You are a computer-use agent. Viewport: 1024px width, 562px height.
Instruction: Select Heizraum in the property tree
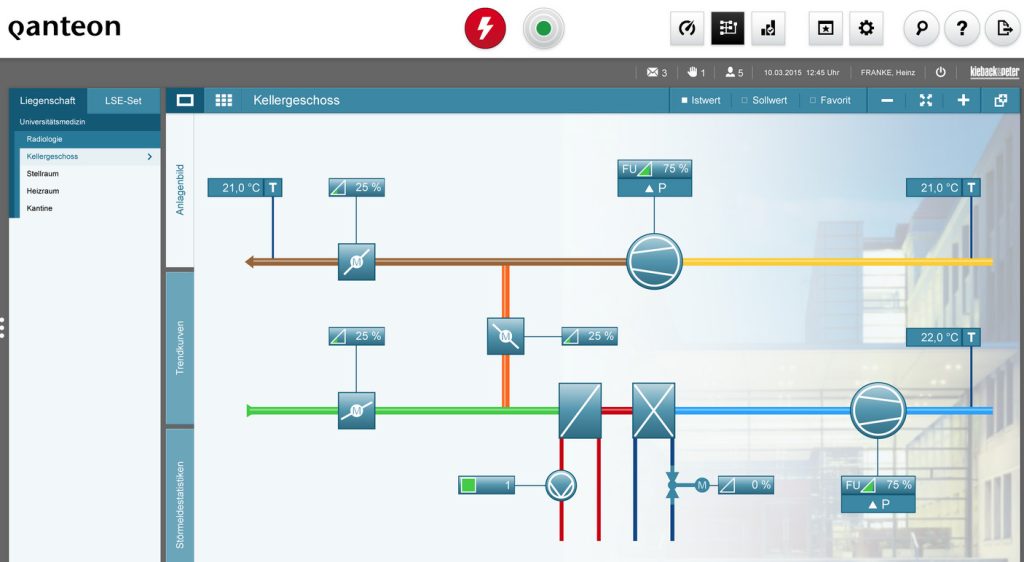click(x=43, y=191)
